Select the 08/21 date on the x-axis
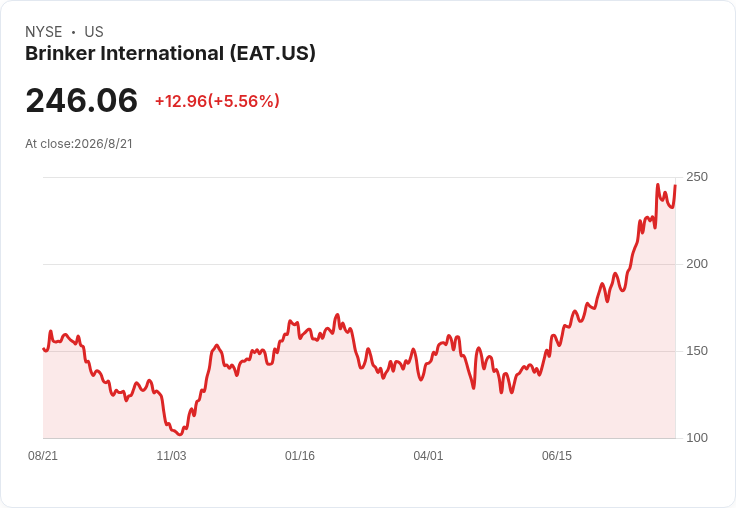The width and height of the screenshot is (736, 508). [x=43, y=455]
